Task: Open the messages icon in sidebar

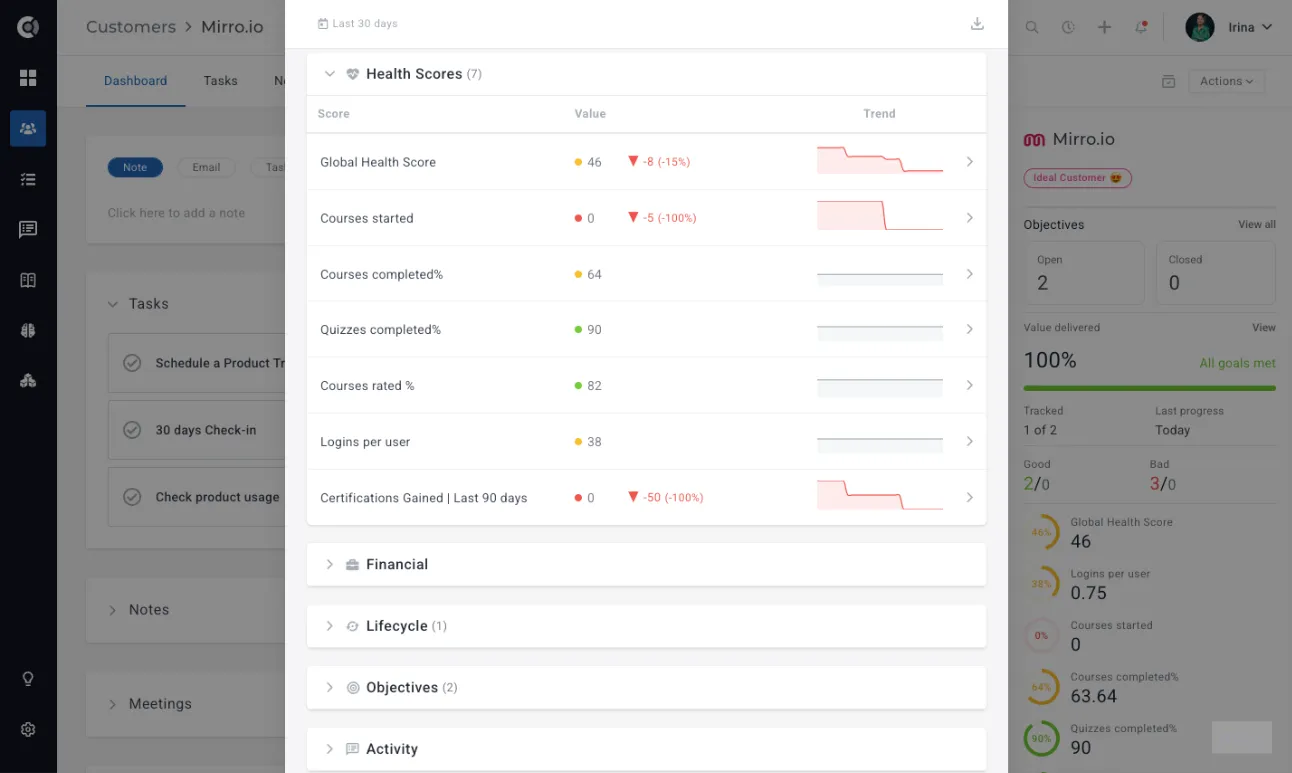Action: pyautogui.click(x=28, y=230)
